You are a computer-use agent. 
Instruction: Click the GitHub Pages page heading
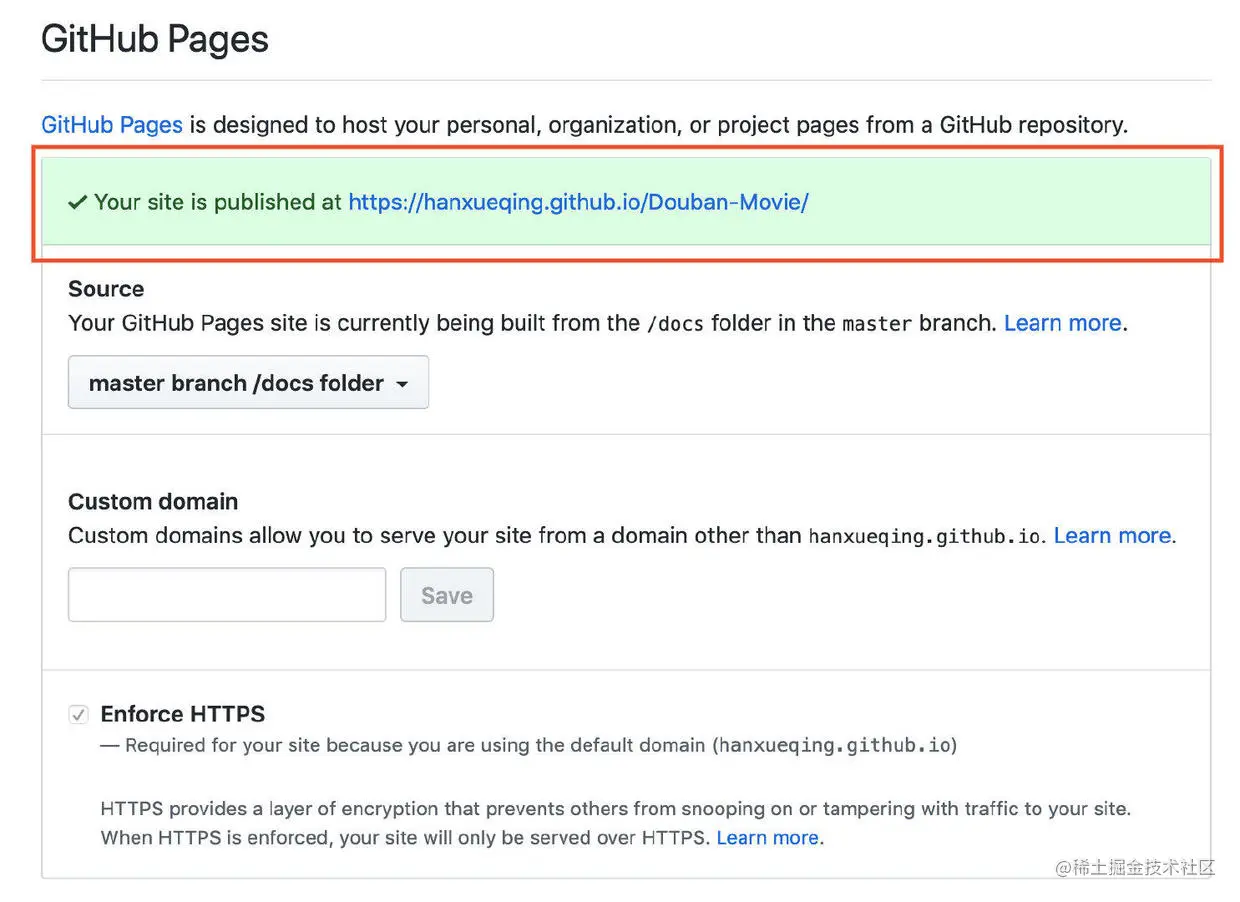[x=155, y=39]
